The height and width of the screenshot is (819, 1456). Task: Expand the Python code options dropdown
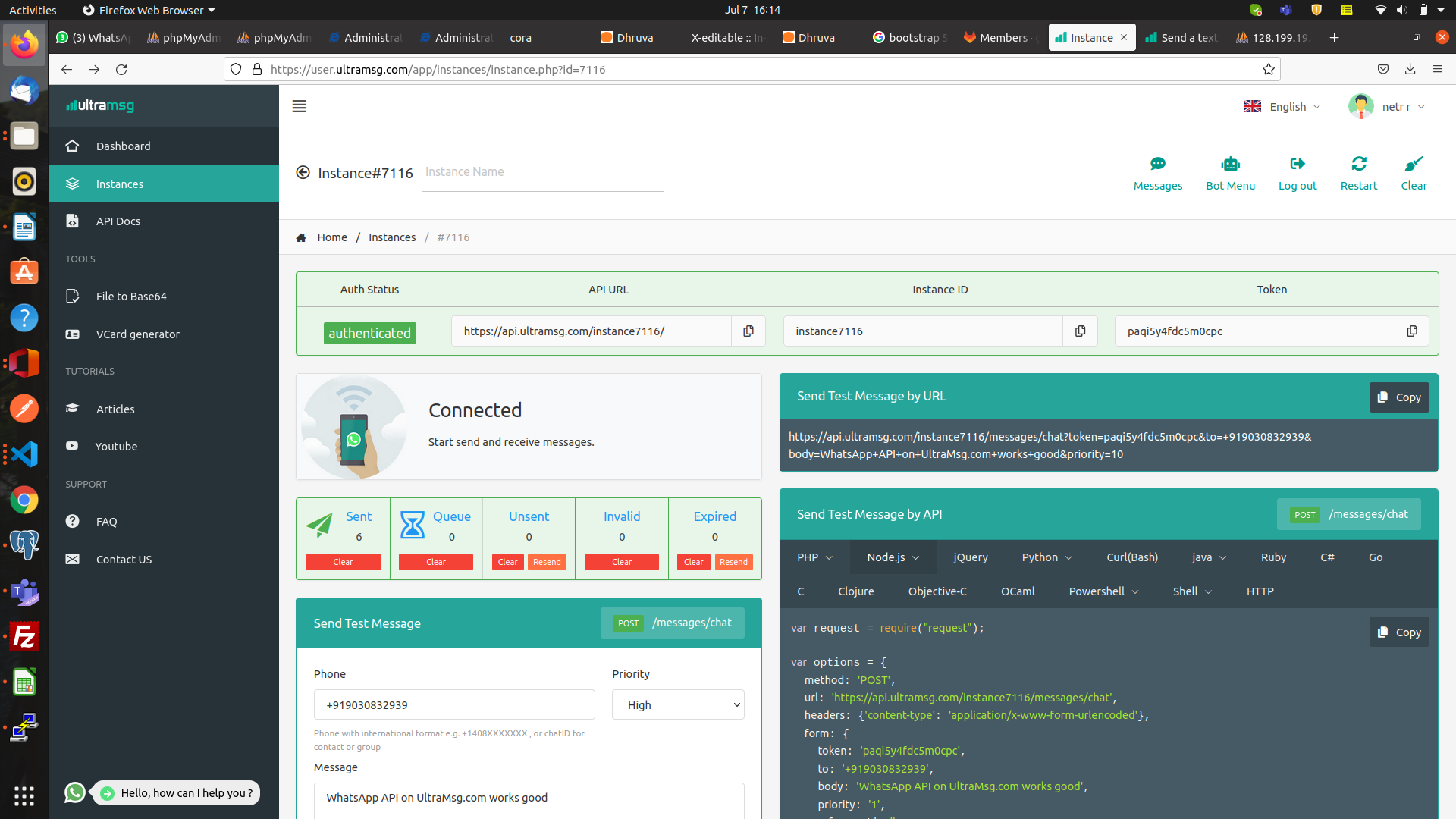click(1046, 557)
